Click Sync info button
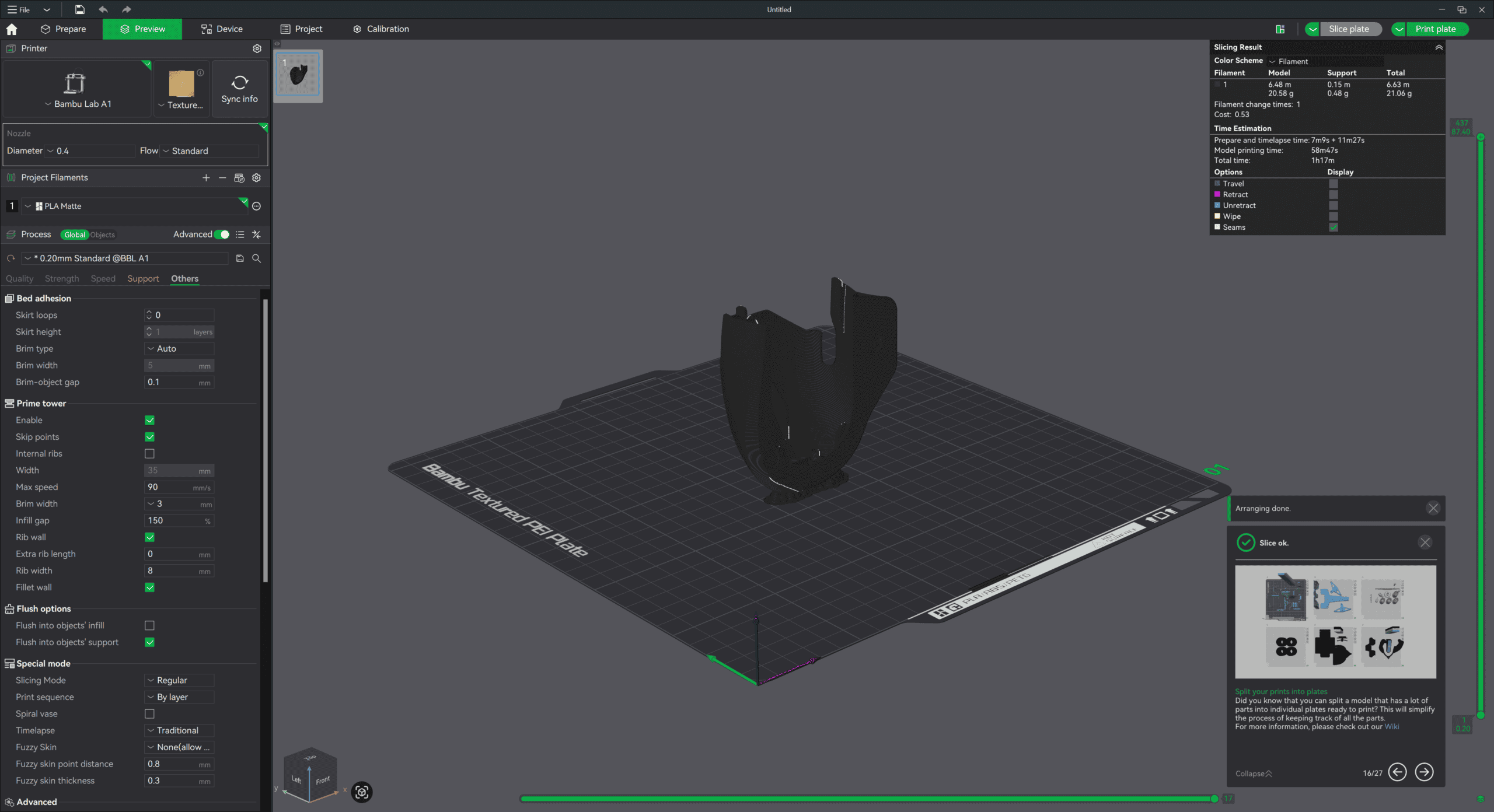 coord(239,89)
